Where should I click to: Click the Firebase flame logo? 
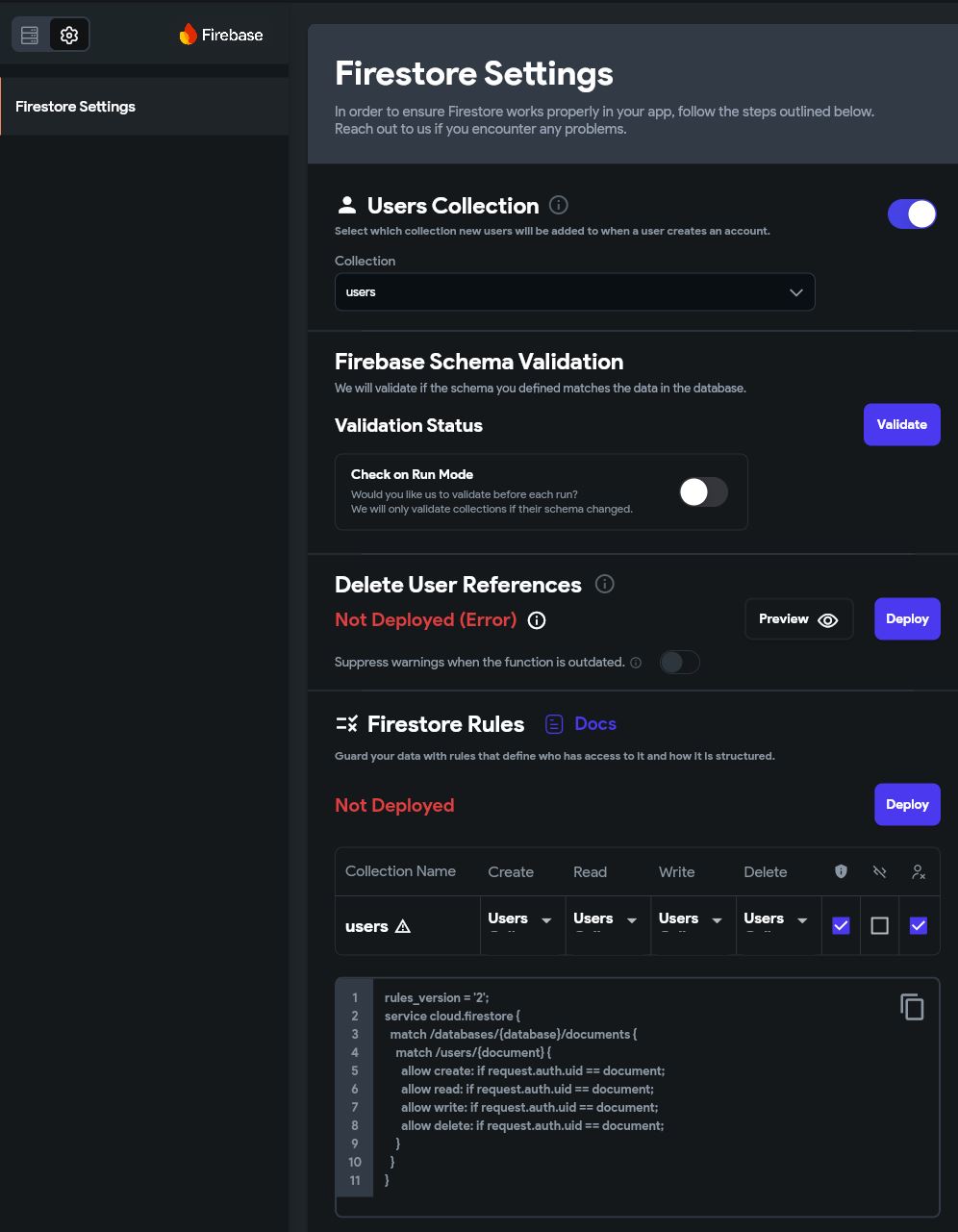[188, 35]
